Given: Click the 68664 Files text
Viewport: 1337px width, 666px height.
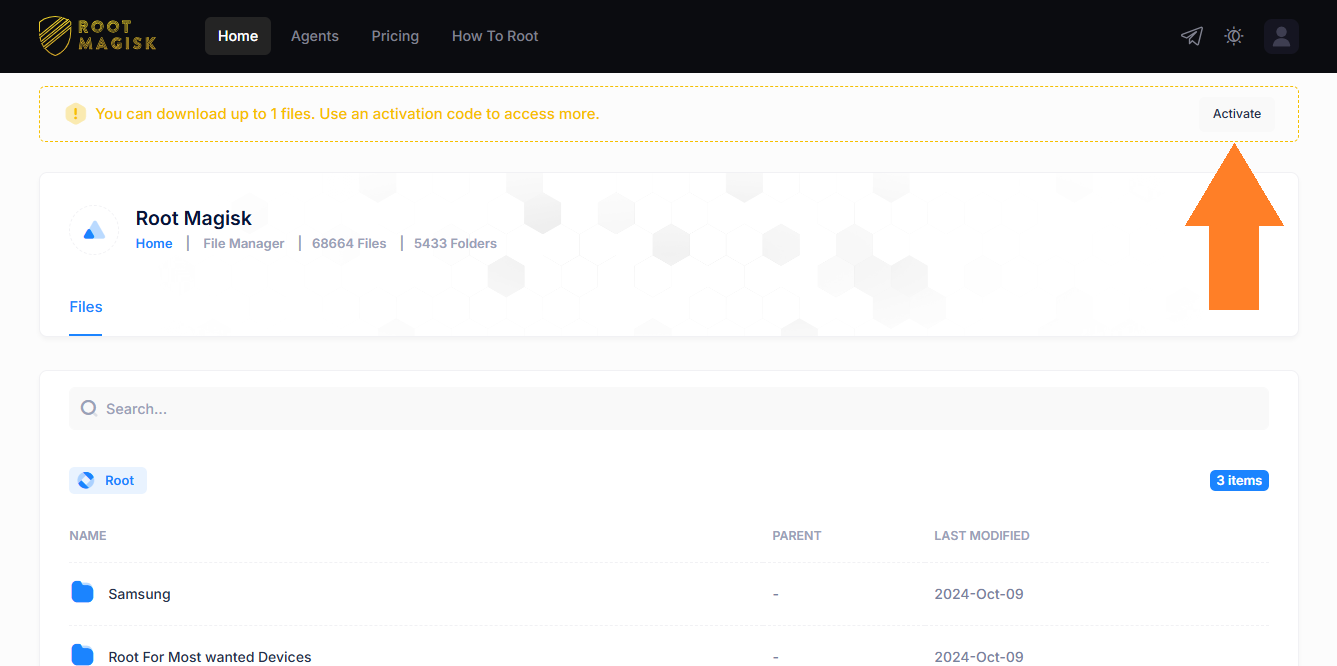Looking at the screenshot, I should point(349,243).
